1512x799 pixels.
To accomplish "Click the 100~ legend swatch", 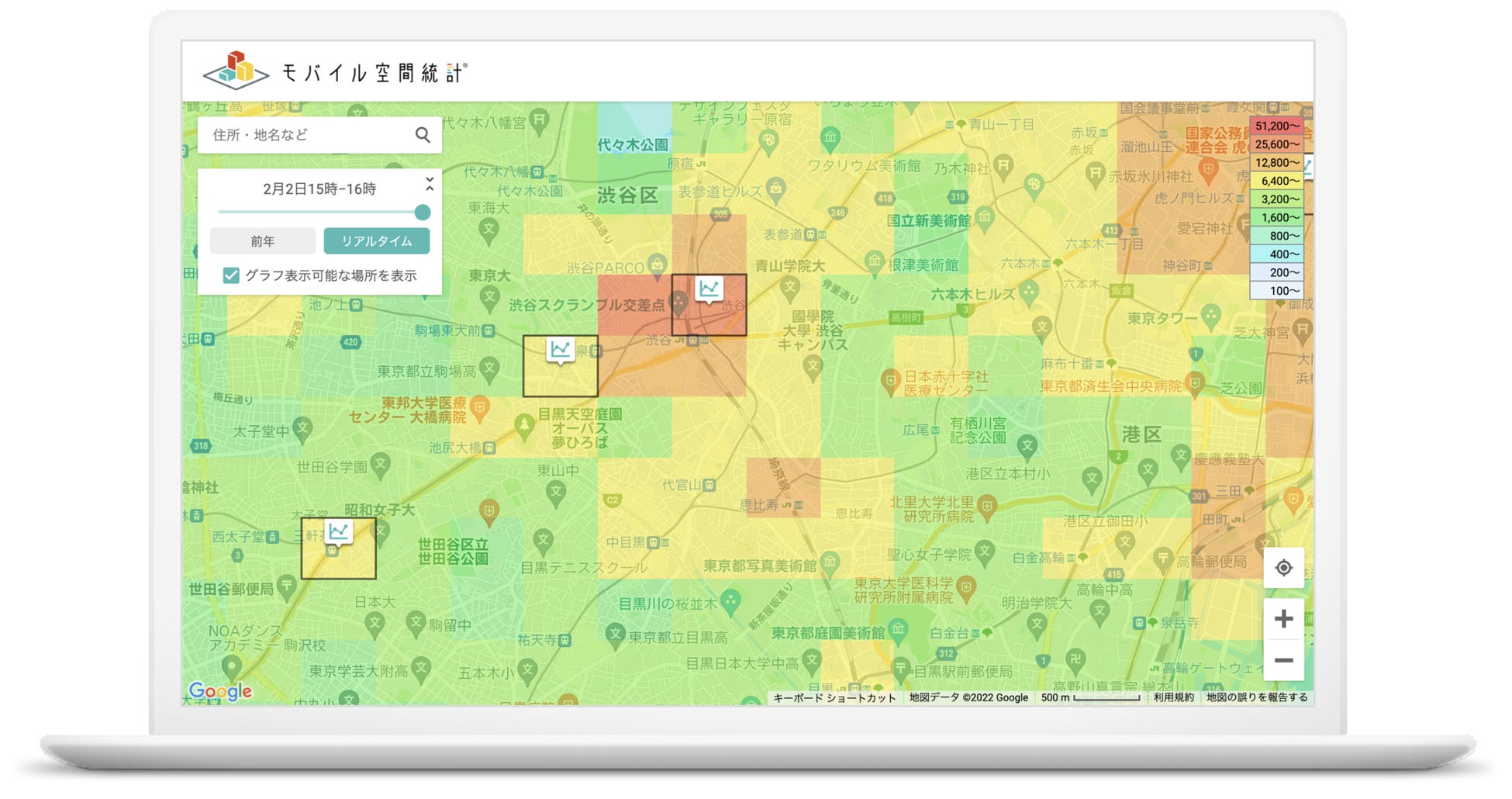I will 1276,291.
